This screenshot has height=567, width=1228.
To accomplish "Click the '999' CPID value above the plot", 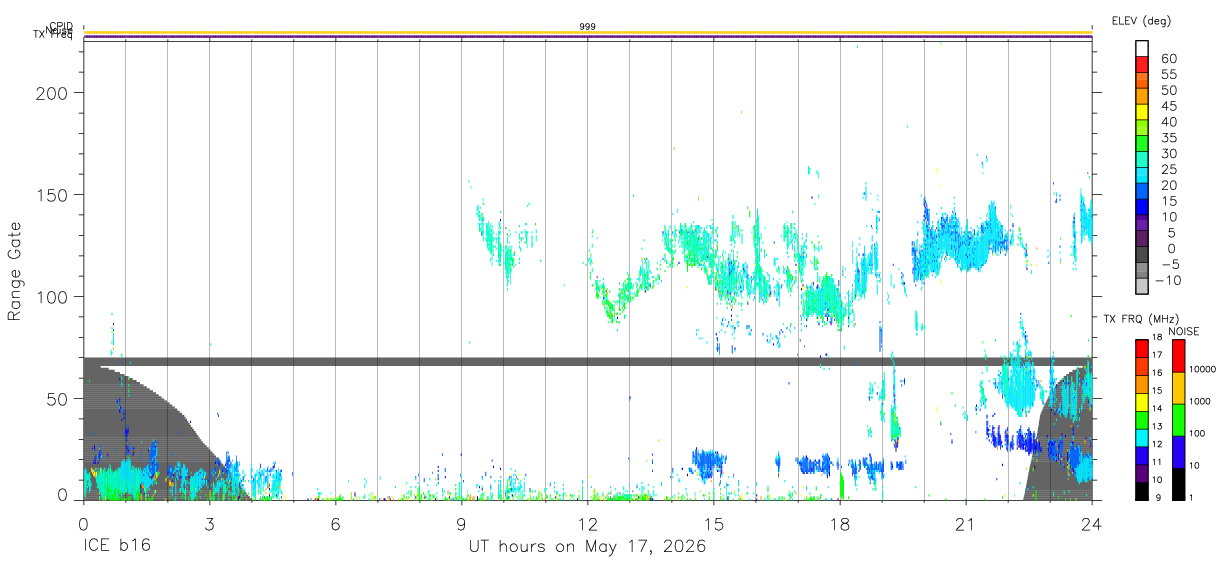I will point(588,26).
